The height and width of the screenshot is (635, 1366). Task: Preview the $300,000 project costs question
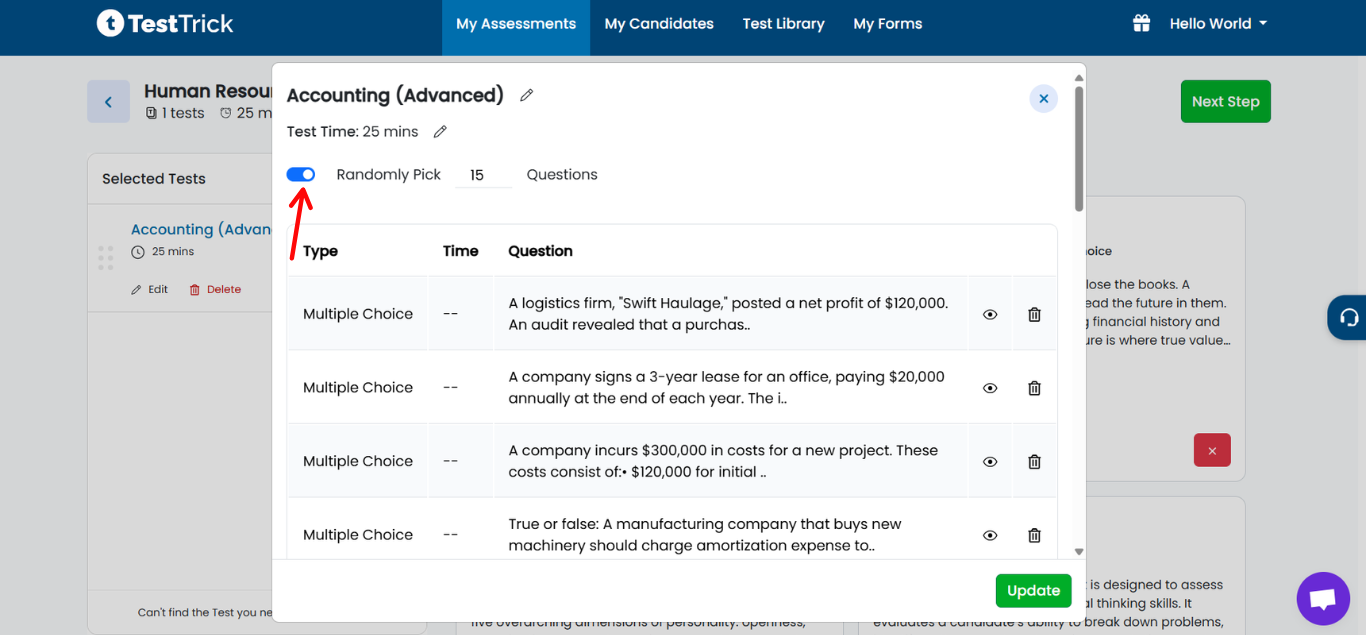click(x=990, y=461)
